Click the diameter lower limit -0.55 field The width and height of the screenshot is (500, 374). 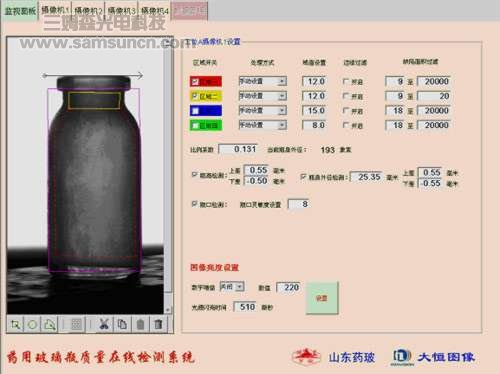coord(430,183)
